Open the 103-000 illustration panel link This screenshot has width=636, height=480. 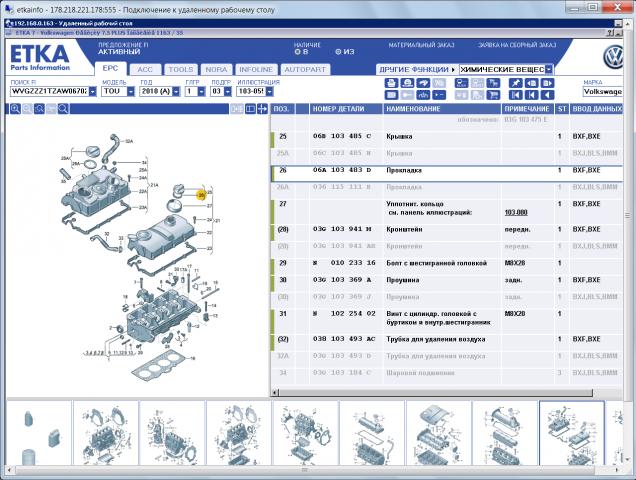pyautogui.click(x=516, y=213)
